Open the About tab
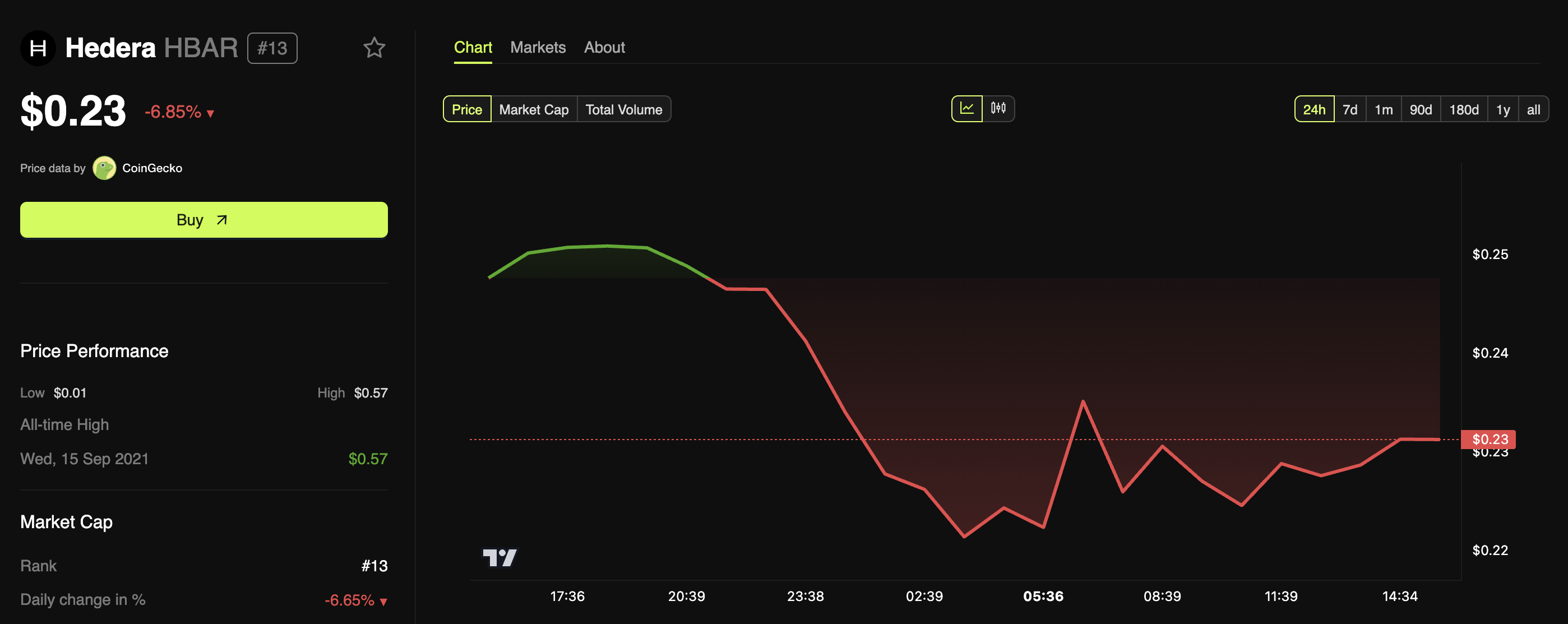This screenshot has width=1568, height=624. tap(604, 48)
